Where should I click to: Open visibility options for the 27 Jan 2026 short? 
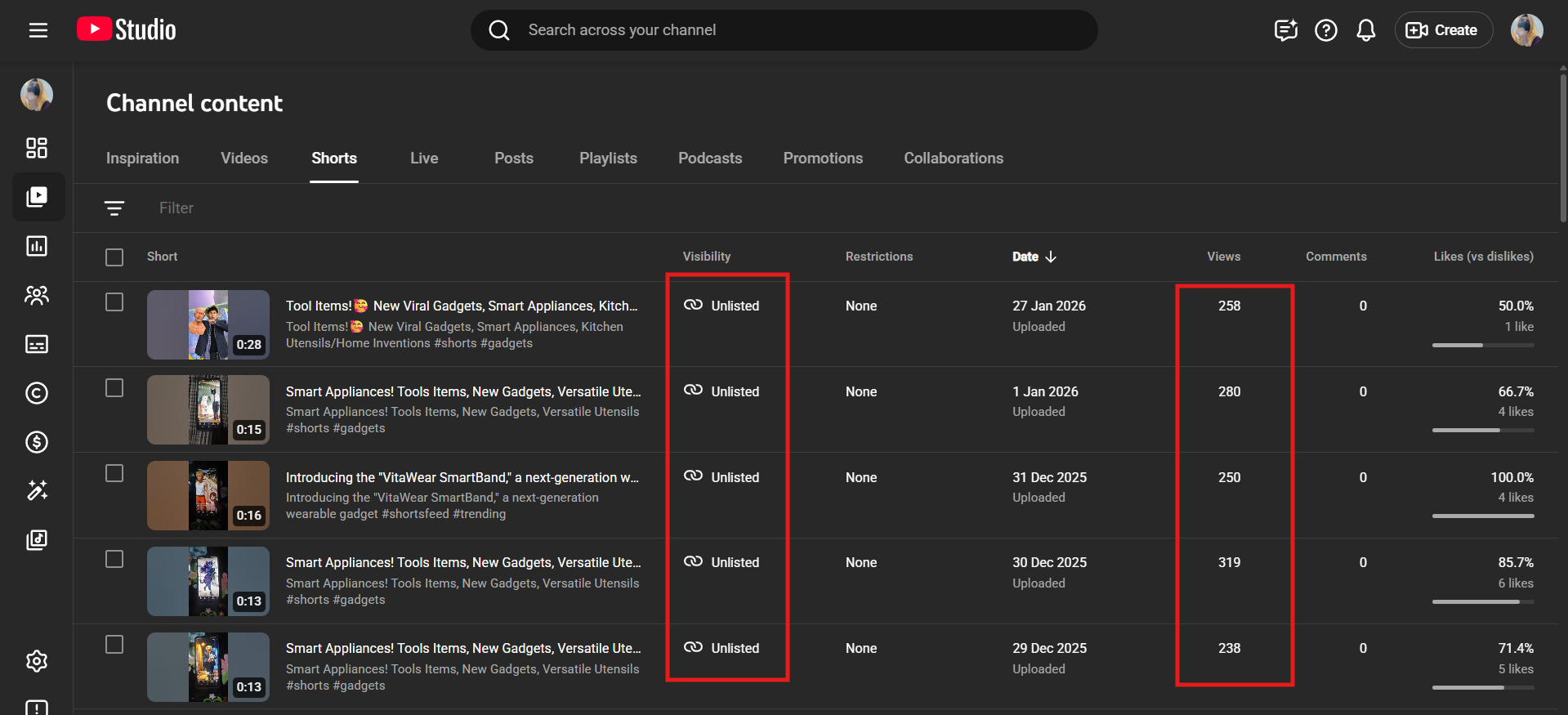722,306
